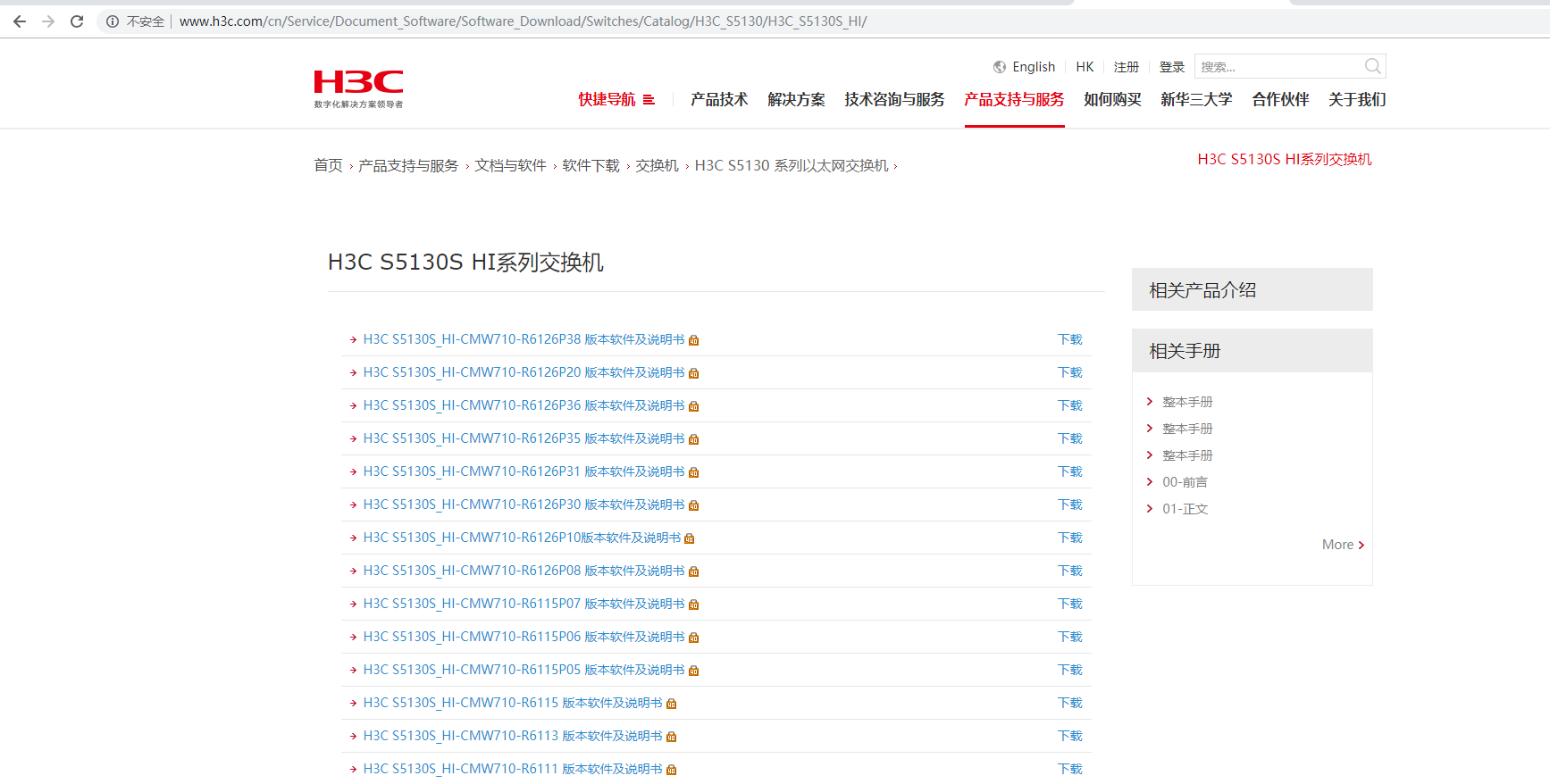Click lock icon next to R6115 entry
This screenshot has width=1550, height=784.
click(x=672, y=704)
